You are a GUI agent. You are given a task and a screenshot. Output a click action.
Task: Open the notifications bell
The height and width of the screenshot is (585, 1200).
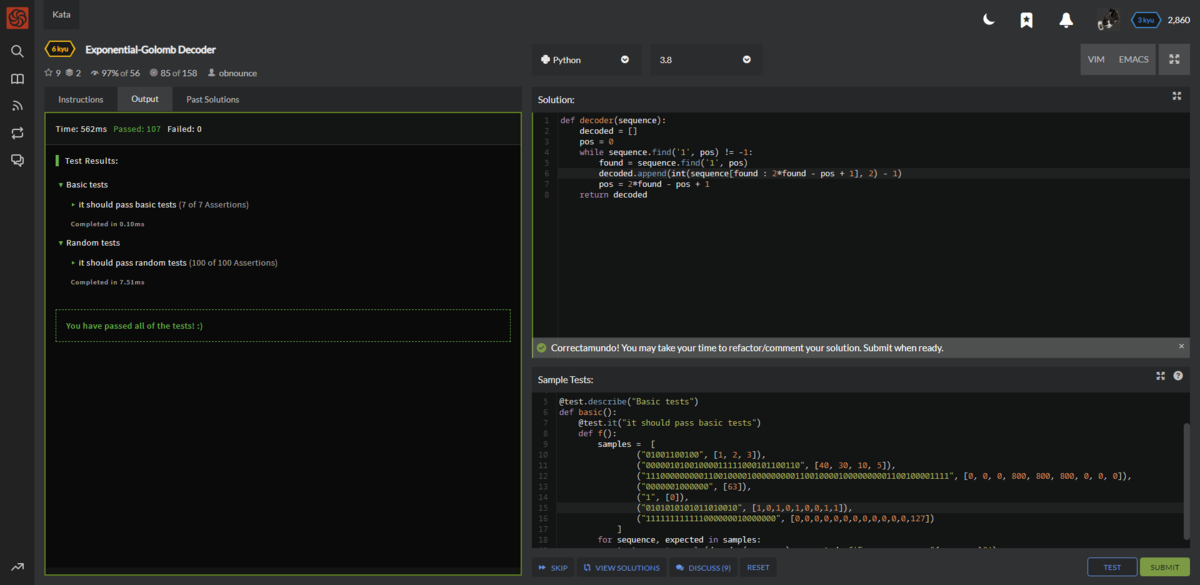pyautogui.click(x=1066, y=20)
